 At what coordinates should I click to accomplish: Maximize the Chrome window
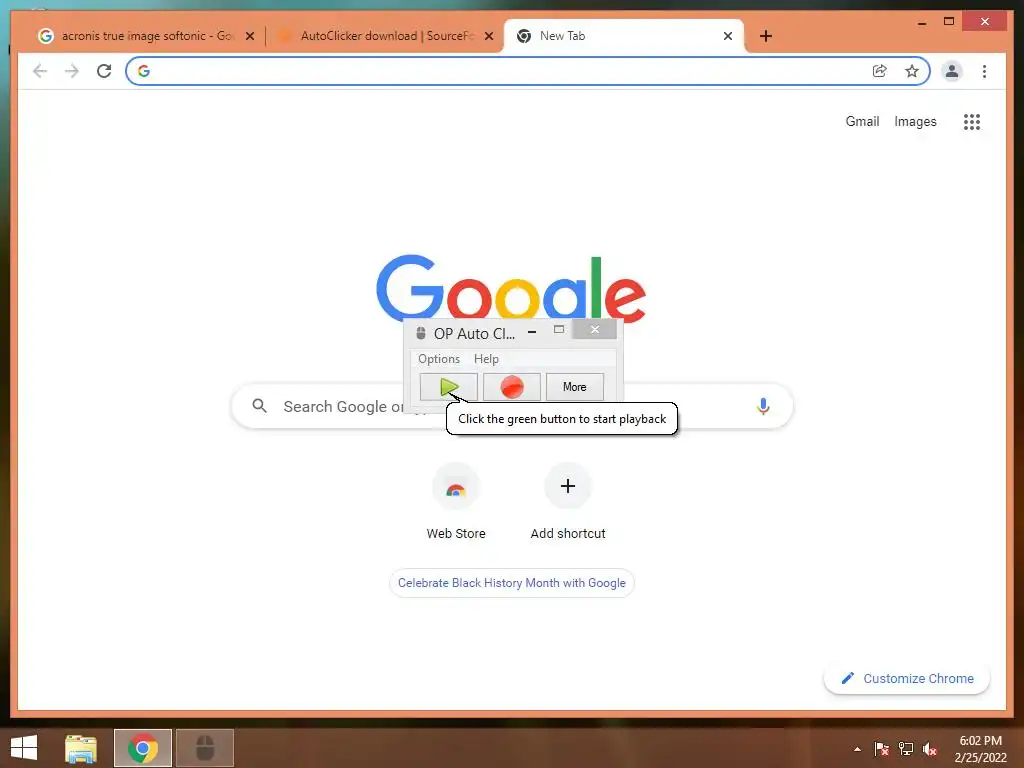[x=949, y=21]
